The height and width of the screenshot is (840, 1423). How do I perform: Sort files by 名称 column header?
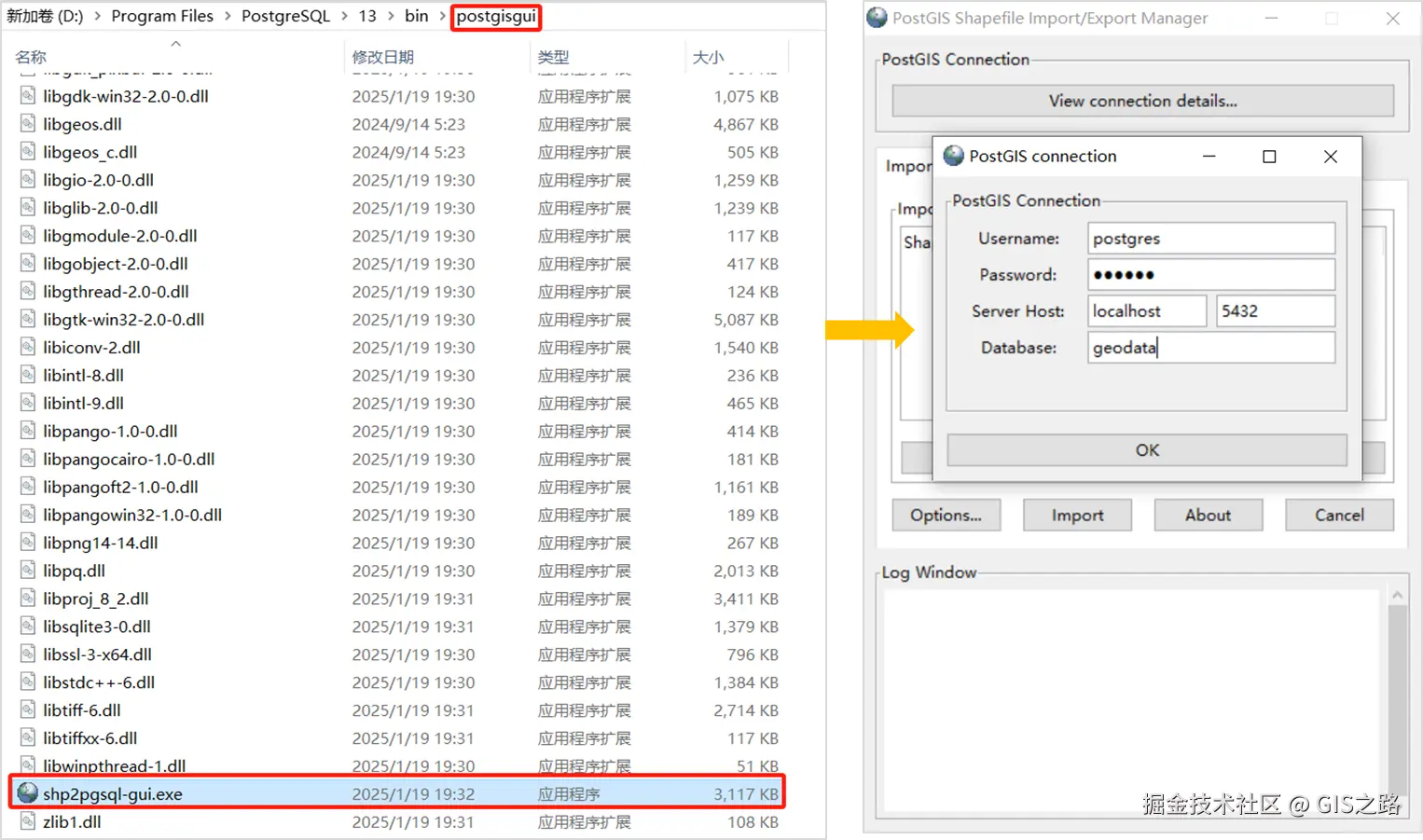pos(31,57)
